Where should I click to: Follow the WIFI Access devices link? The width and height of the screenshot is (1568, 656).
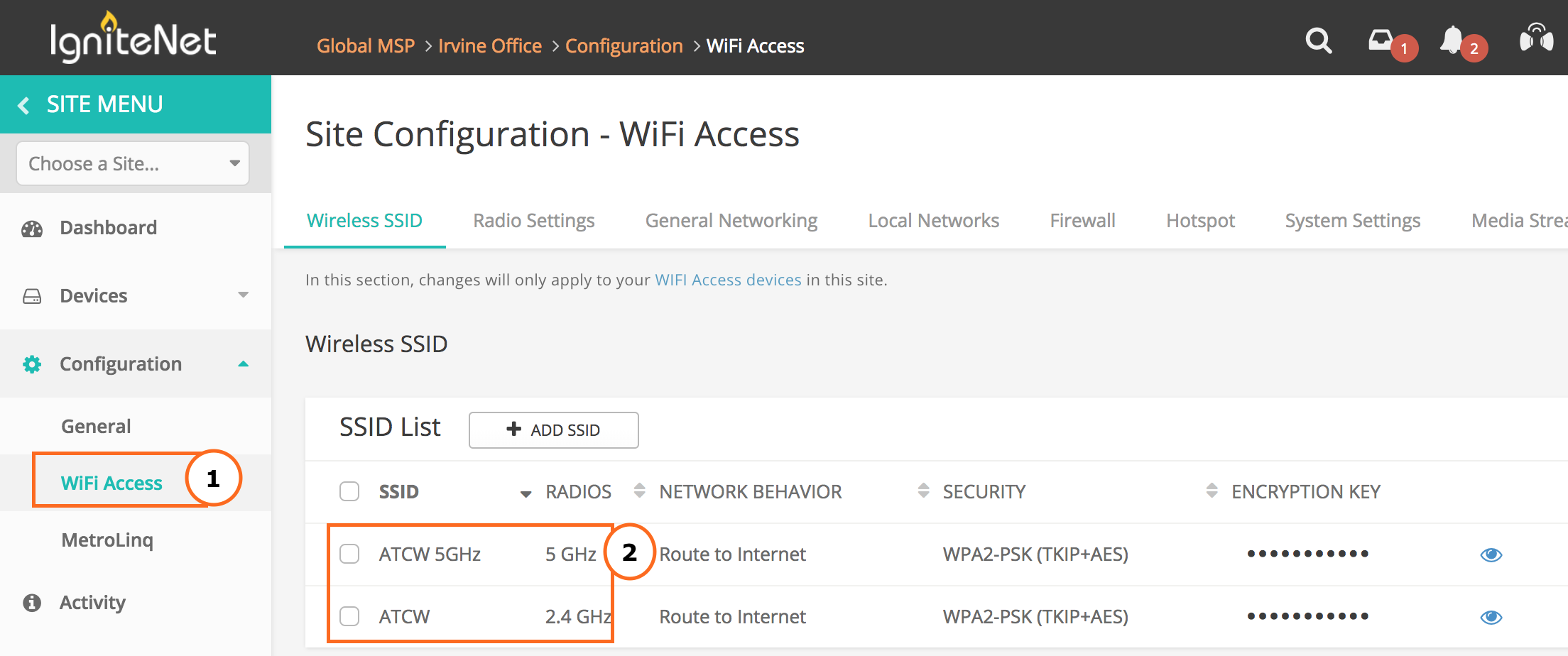click(728, 280)
